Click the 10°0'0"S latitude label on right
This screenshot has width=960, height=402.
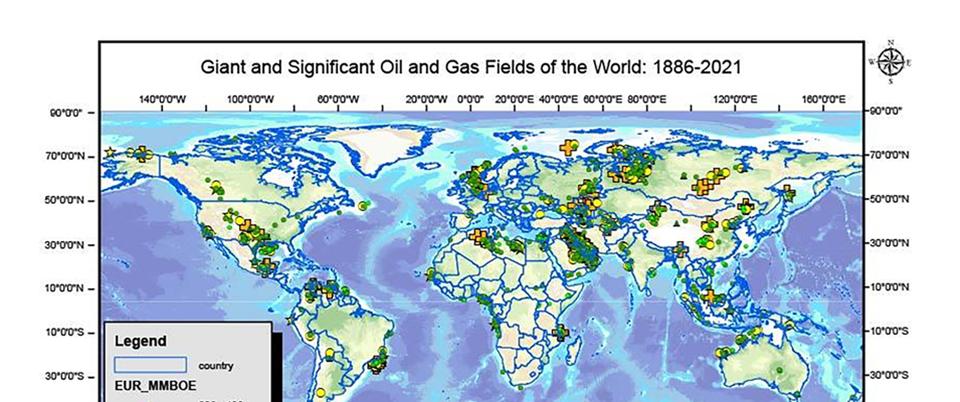click(890, 332)
